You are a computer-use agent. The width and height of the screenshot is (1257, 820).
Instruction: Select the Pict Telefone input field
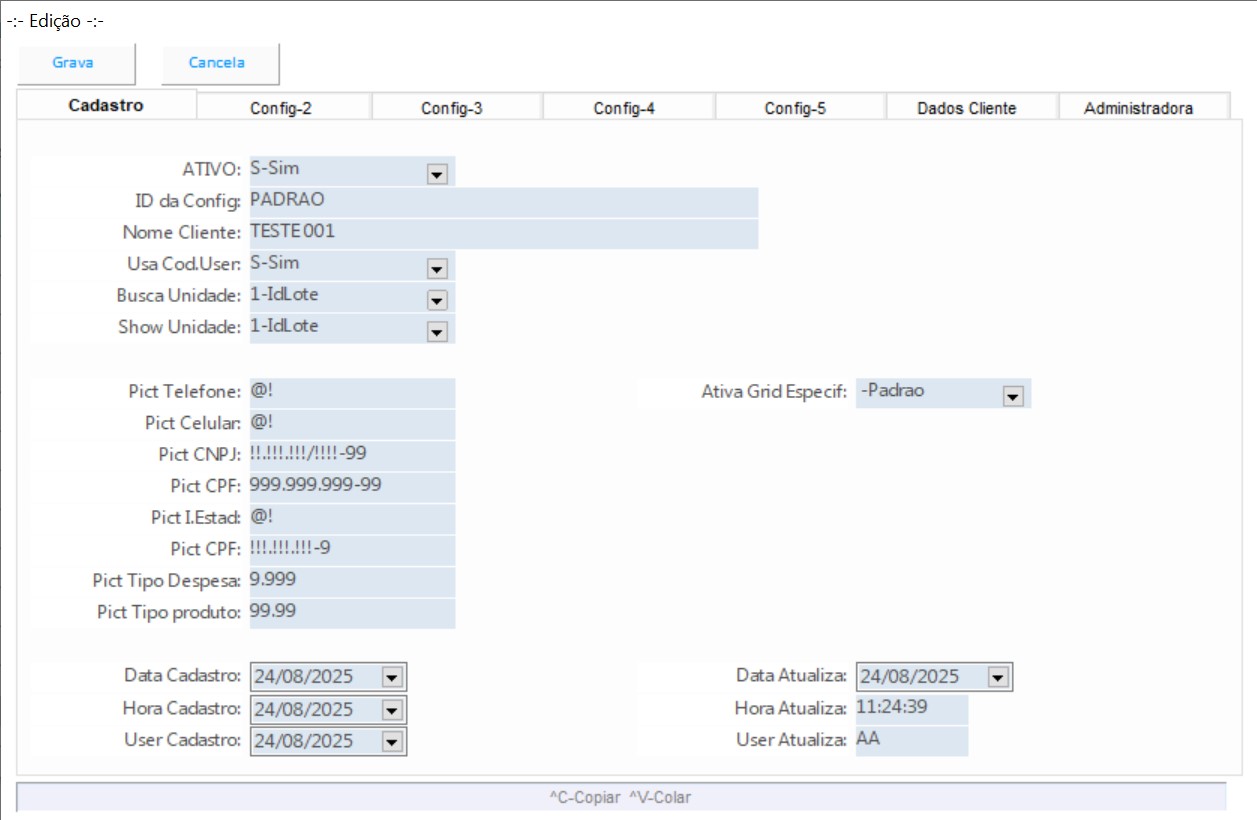tap(352, 392)
